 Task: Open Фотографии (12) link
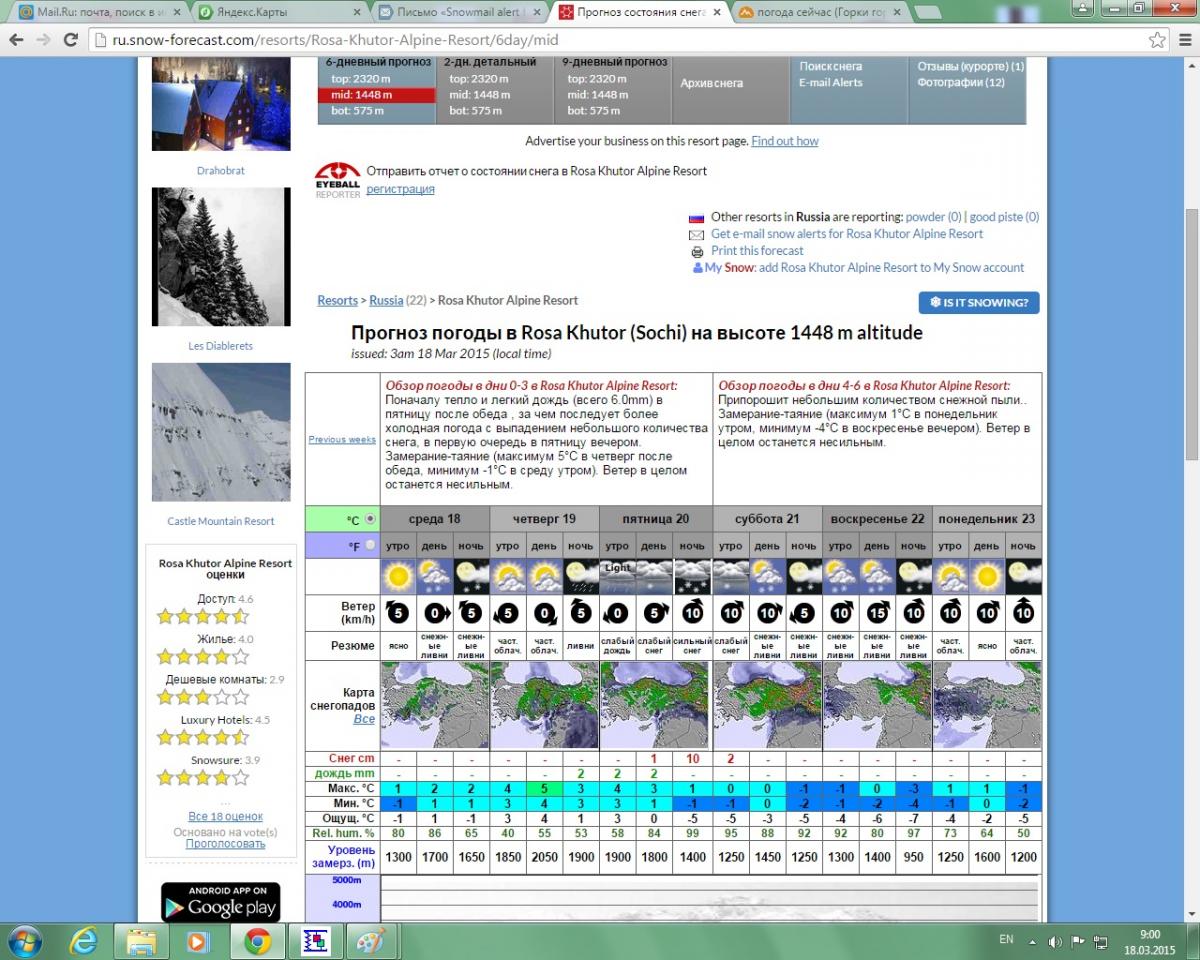pos(961,82)
